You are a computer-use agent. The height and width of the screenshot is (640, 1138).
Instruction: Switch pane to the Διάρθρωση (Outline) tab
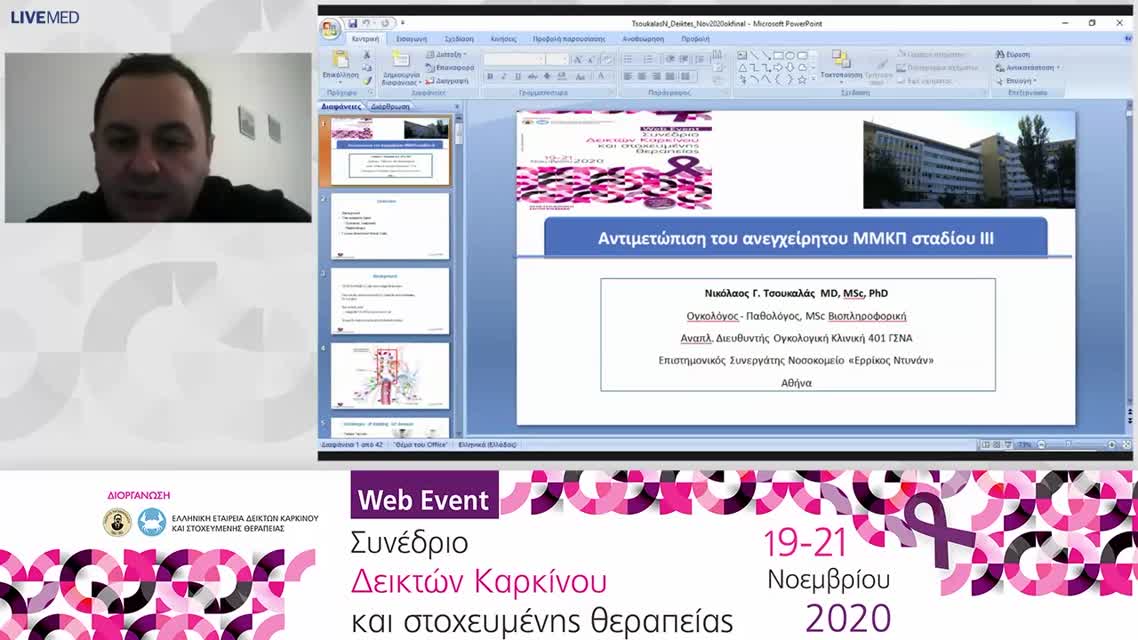pos(390,107)
